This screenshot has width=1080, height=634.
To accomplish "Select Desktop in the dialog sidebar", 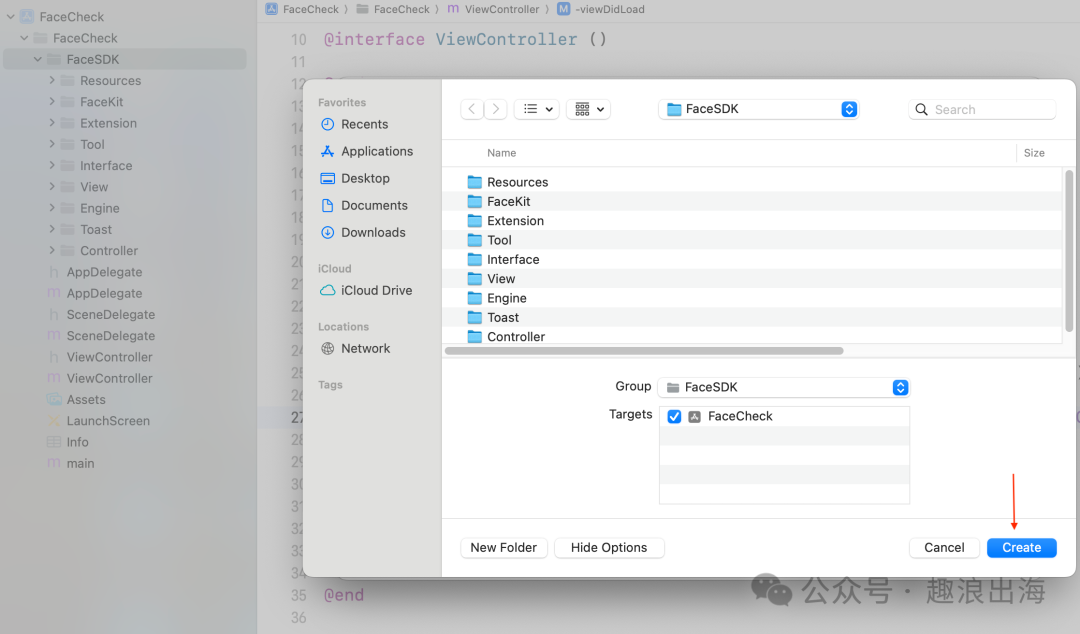I will point(355,178).
